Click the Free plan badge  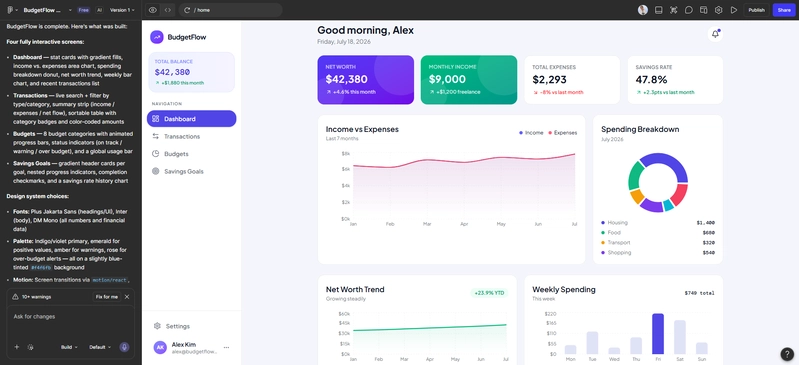(x=84, y=10)
